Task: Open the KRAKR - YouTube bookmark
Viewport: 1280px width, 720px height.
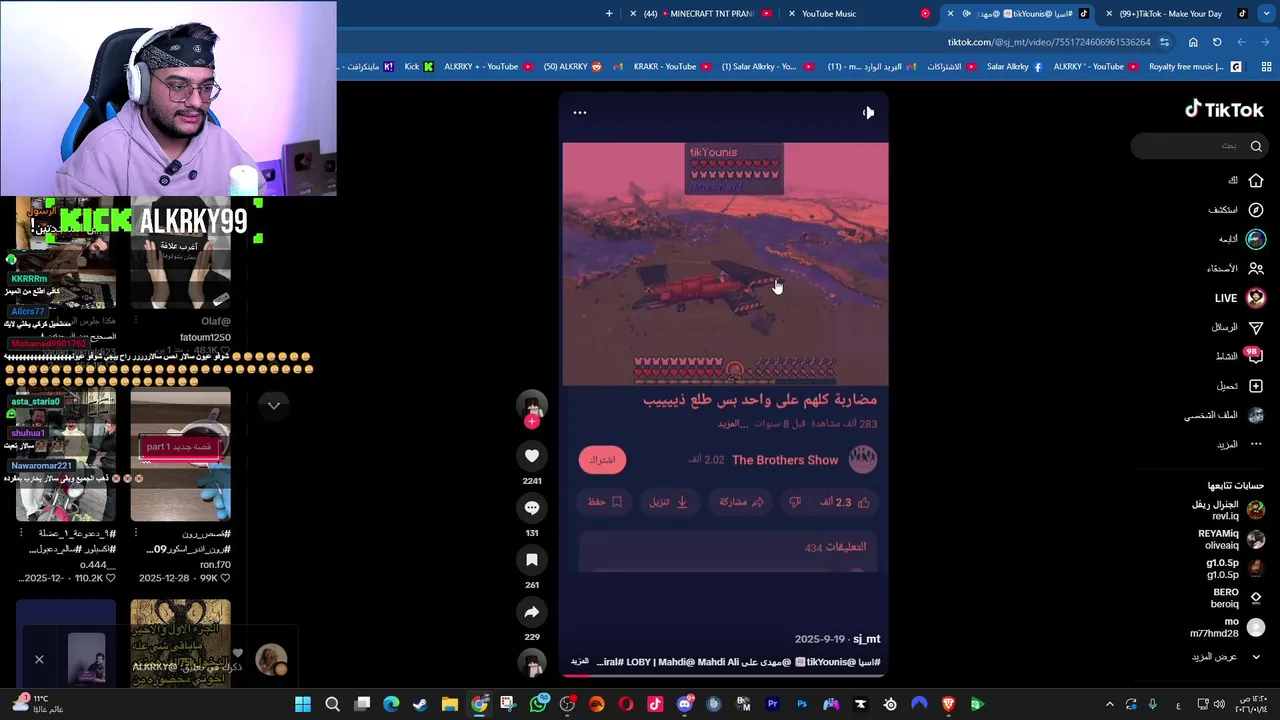Action: [671, 67]
